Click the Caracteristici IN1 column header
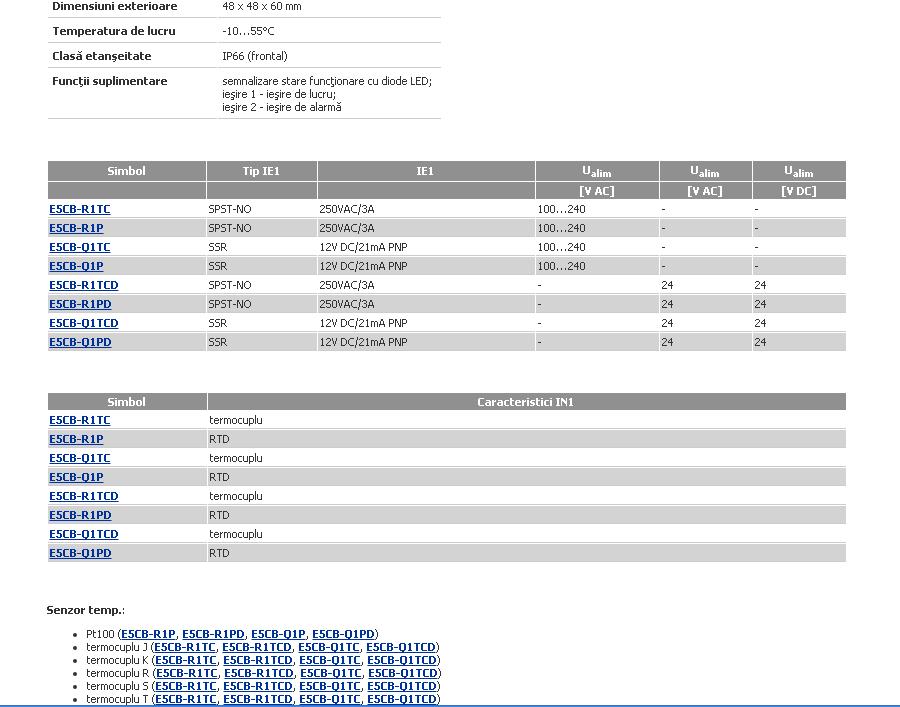This screenshot has height=707, width=900. (x=526, y=402)
